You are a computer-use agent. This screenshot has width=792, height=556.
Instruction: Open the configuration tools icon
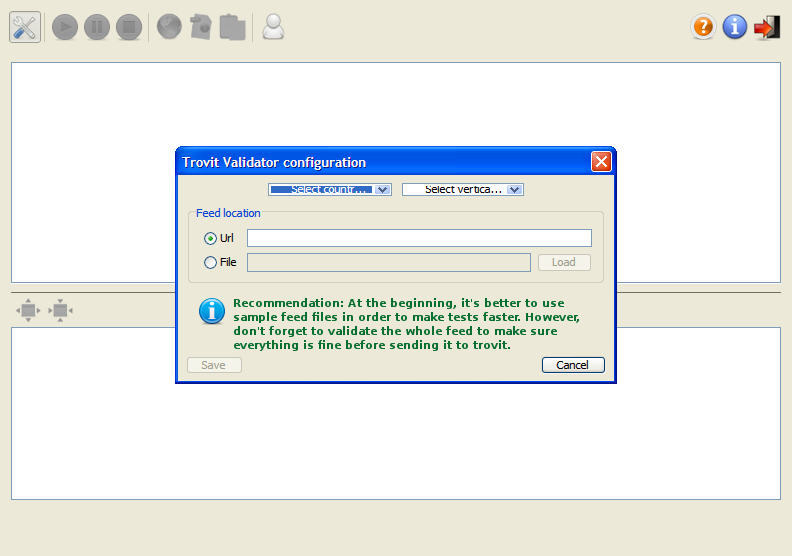[24, 27]
